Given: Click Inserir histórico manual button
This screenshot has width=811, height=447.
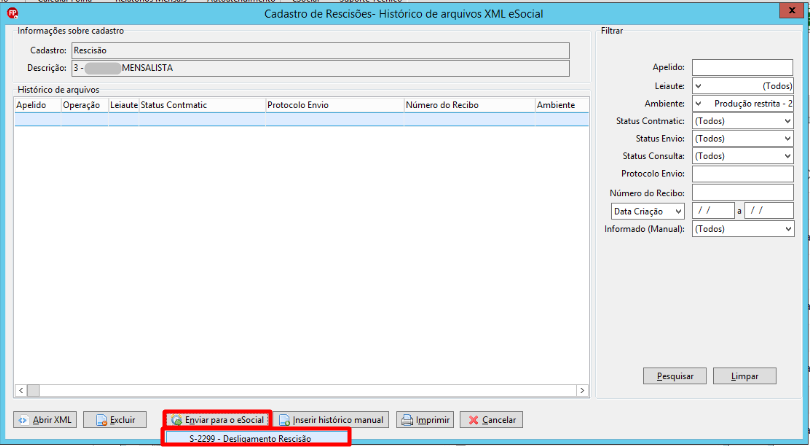Looking at the screenshot, I should click(331, 420).
